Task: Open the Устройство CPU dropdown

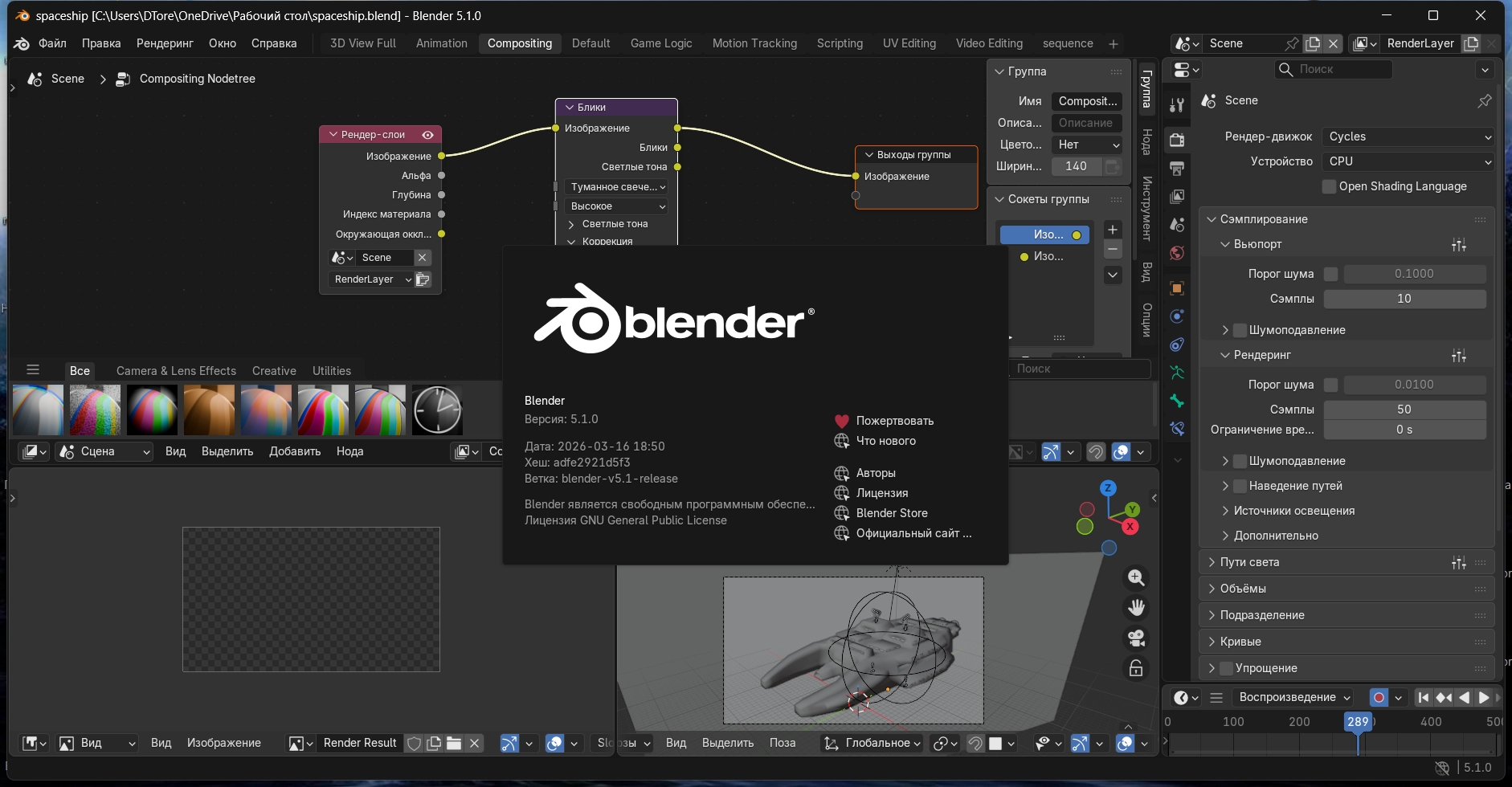Action: [x=1408, y=161]
